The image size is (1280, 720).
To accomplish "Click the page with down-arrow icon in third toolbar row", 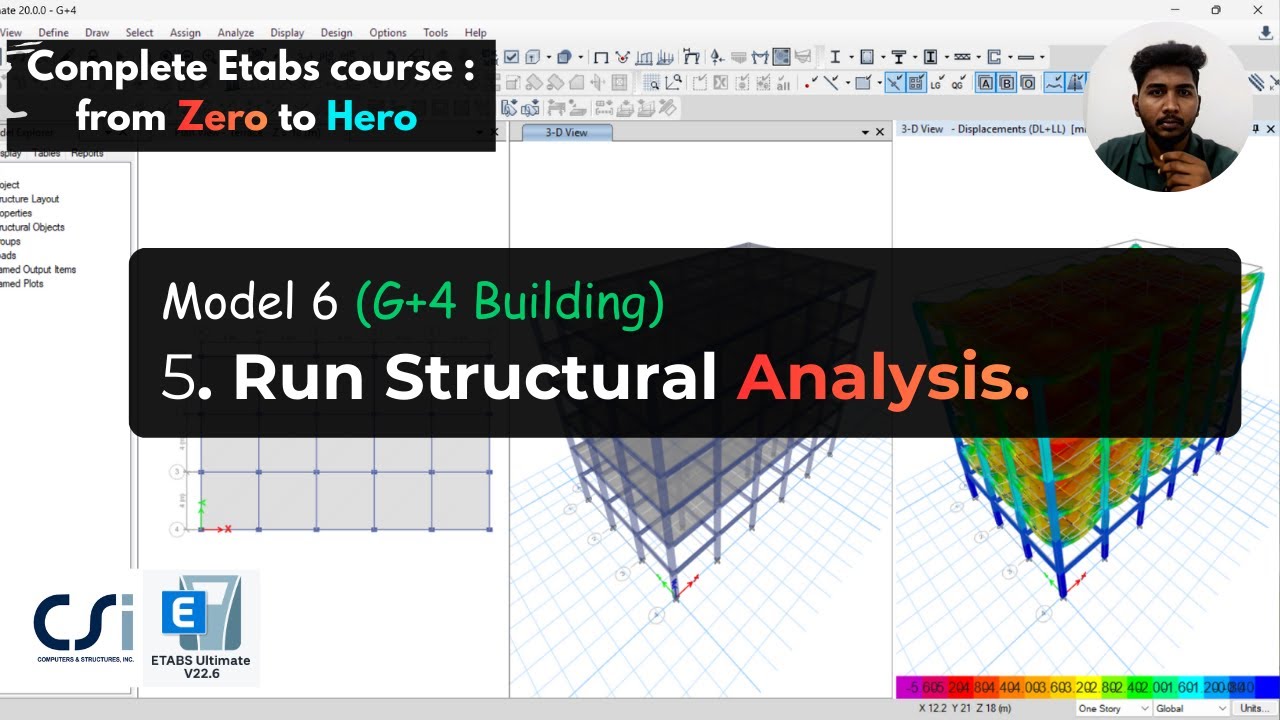I will [x=509, y=108].
